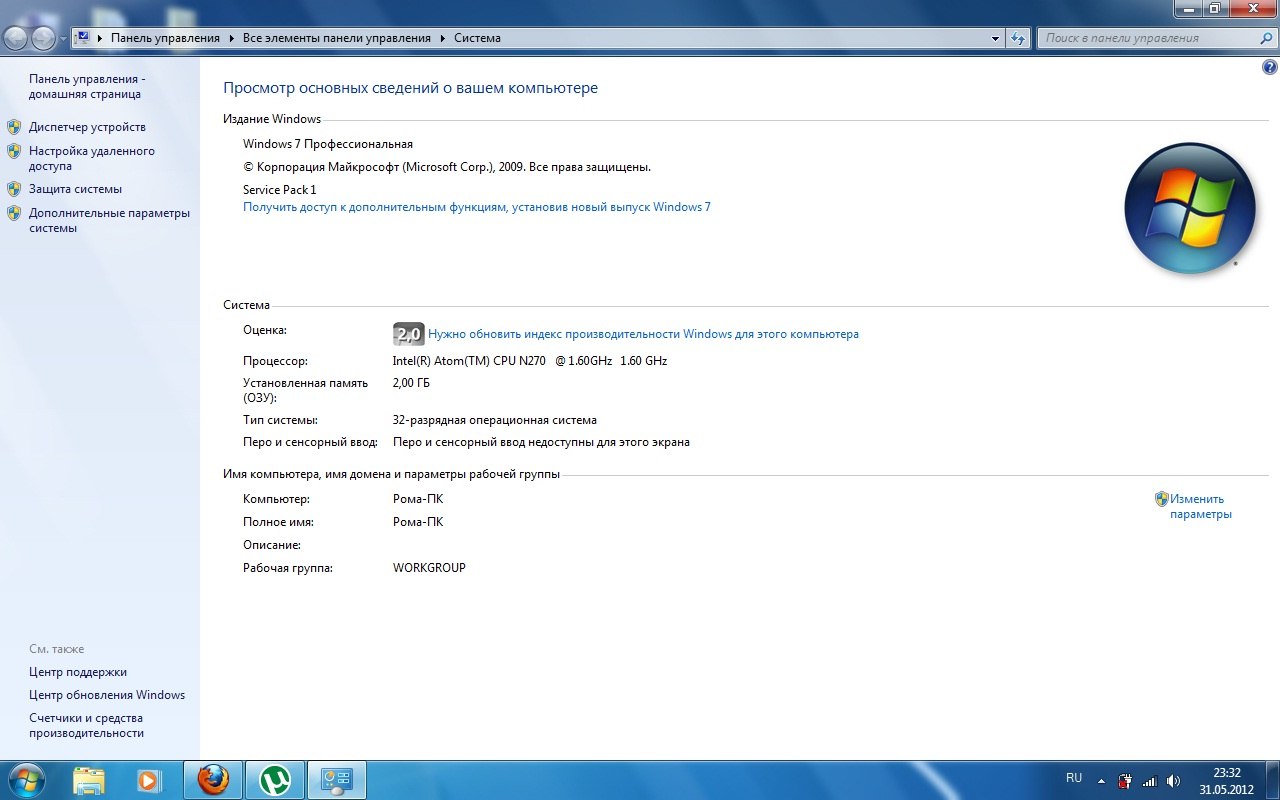Click link "Получить доступ к дополнительным функциям"
Image resolution: width=1280 pixels, height=800 pixels.
476,207
